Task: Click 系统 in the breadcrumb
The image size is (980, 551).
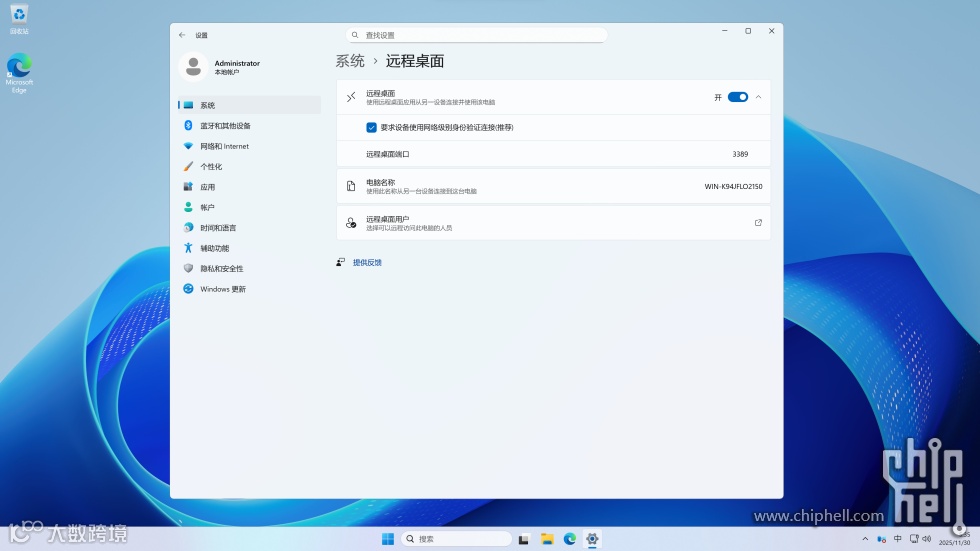Action: tap(350, 61)
